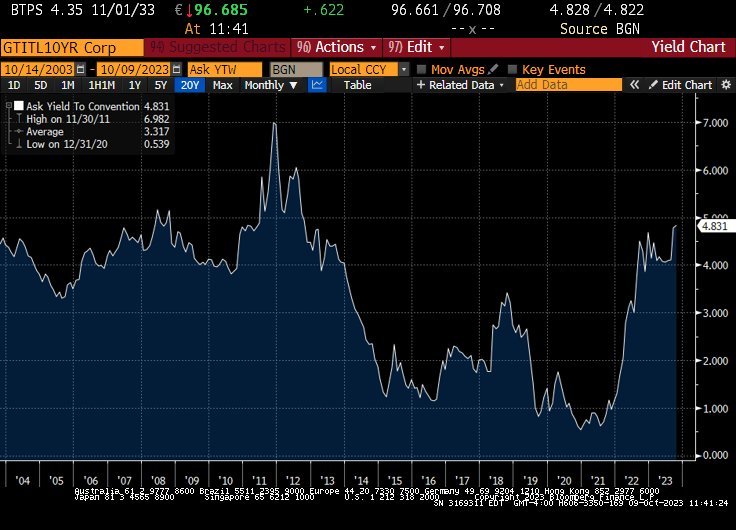Select the Max time range
This screenshot has width=736, height=530.
[222, 86]
